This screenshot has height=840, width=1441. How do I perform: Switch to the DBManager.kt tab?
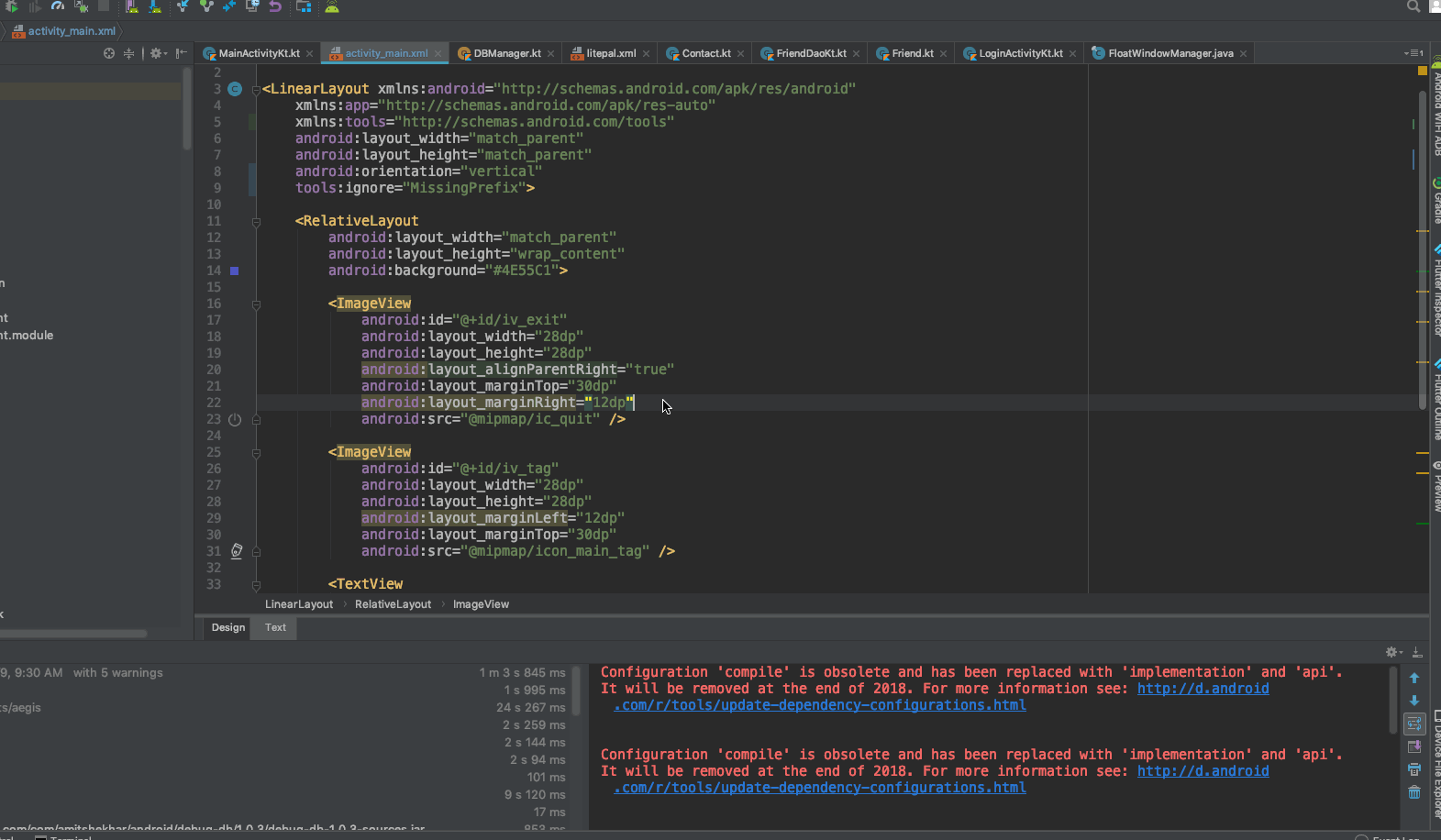pyautogui.click(x=507, y=53)
